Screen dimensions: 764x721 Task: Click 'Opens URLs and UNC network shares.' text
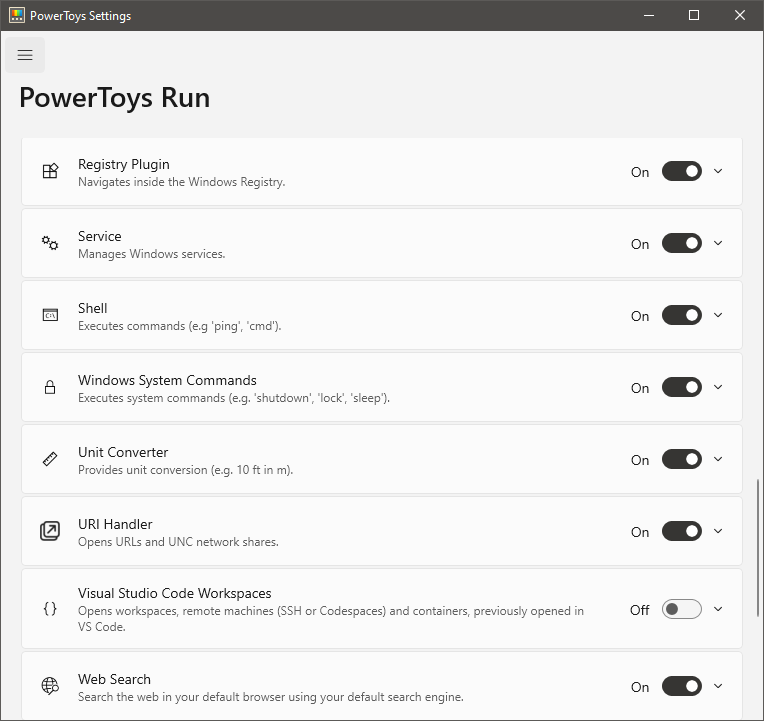click(x=178, y=542)
